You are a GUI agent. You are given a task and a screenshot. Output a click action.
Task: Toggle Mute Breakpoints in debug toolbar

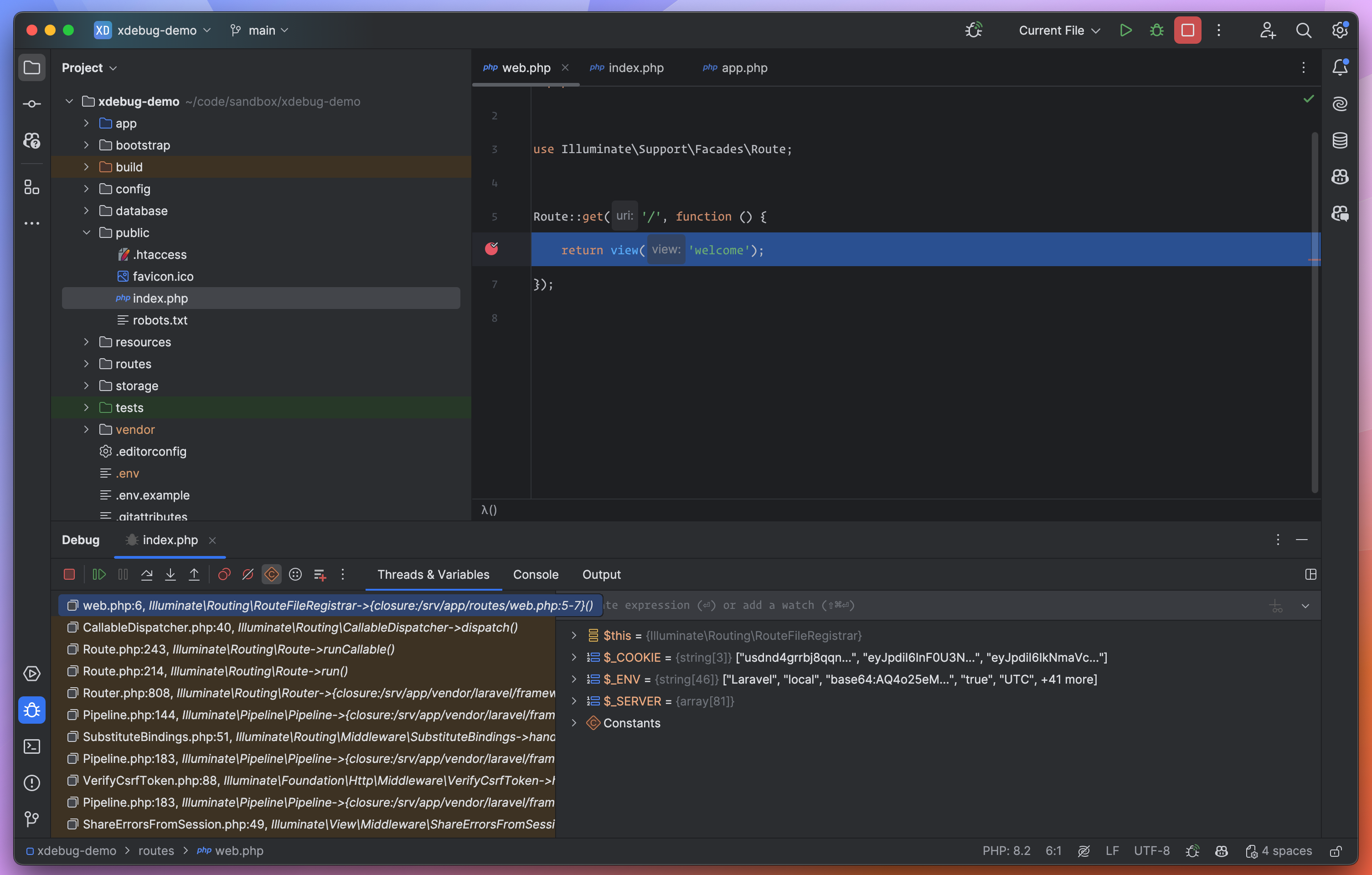248,574
